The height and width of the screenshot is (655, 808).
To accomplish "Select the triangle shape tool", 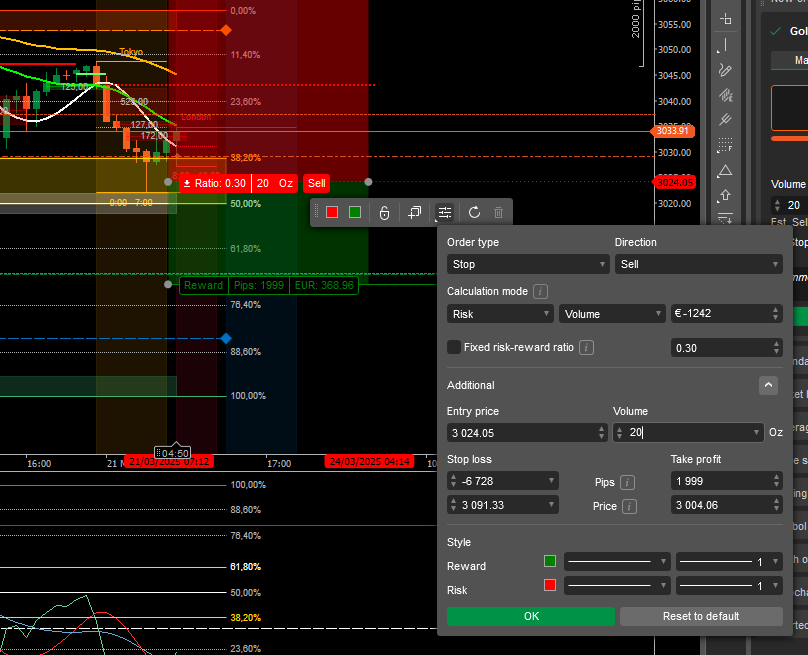I will point(726,171).
